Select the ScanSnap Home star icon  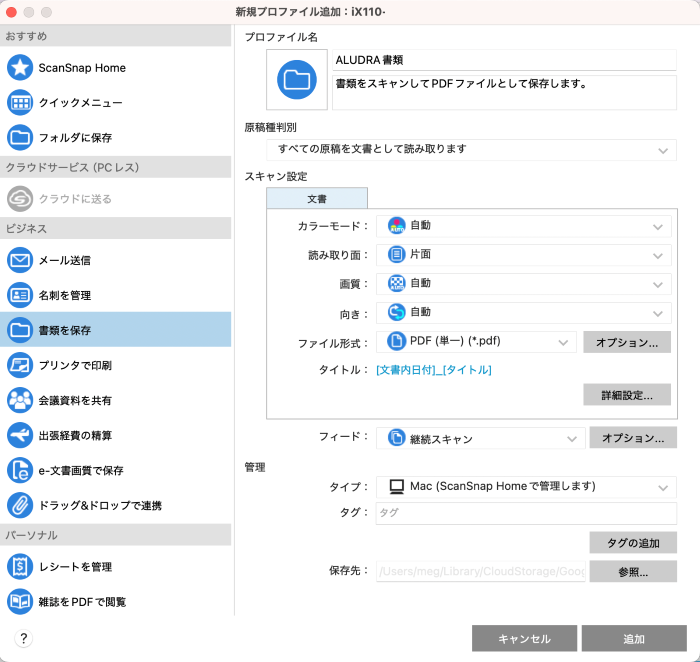click(x=20, y=67)
